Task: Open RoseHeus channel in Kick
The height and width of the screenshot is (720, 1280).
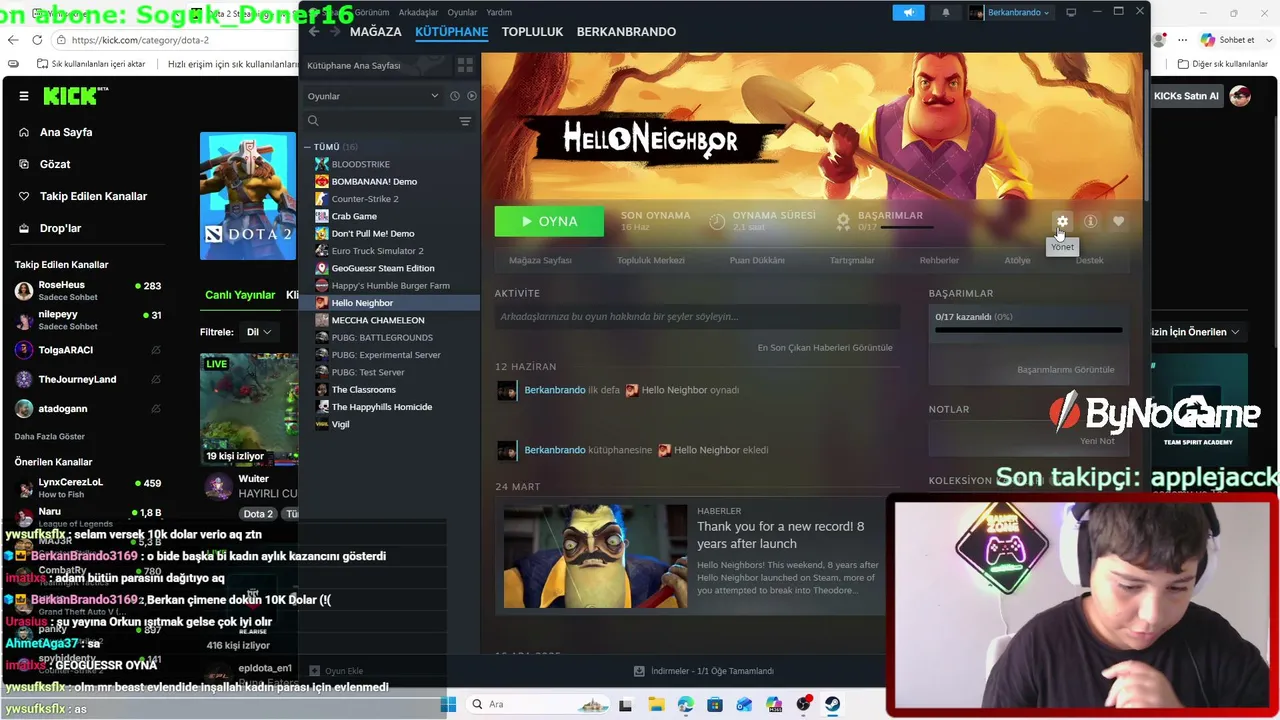Action: 88,290
